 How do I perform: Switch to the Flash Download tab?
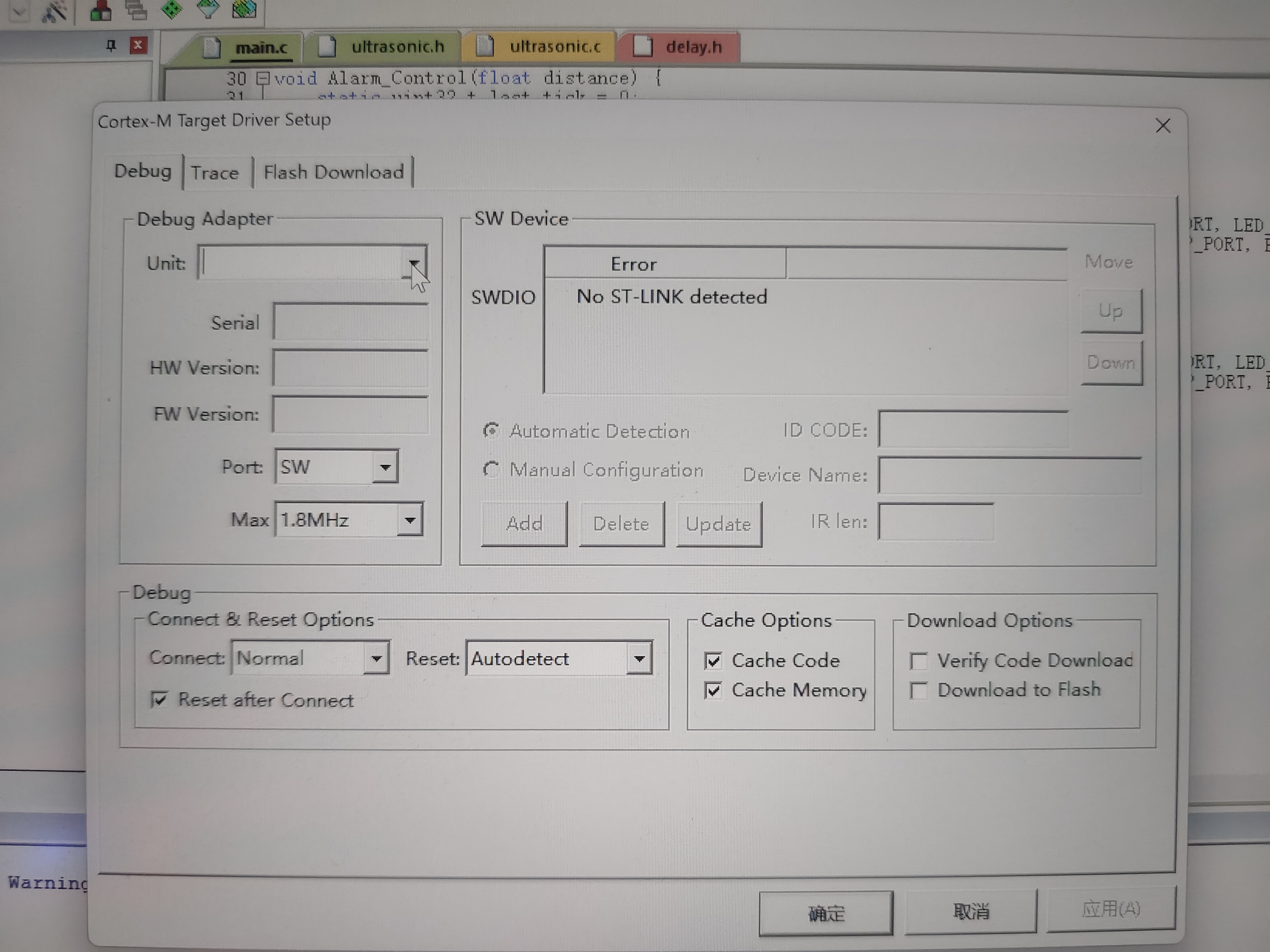(x=334, y=172)
